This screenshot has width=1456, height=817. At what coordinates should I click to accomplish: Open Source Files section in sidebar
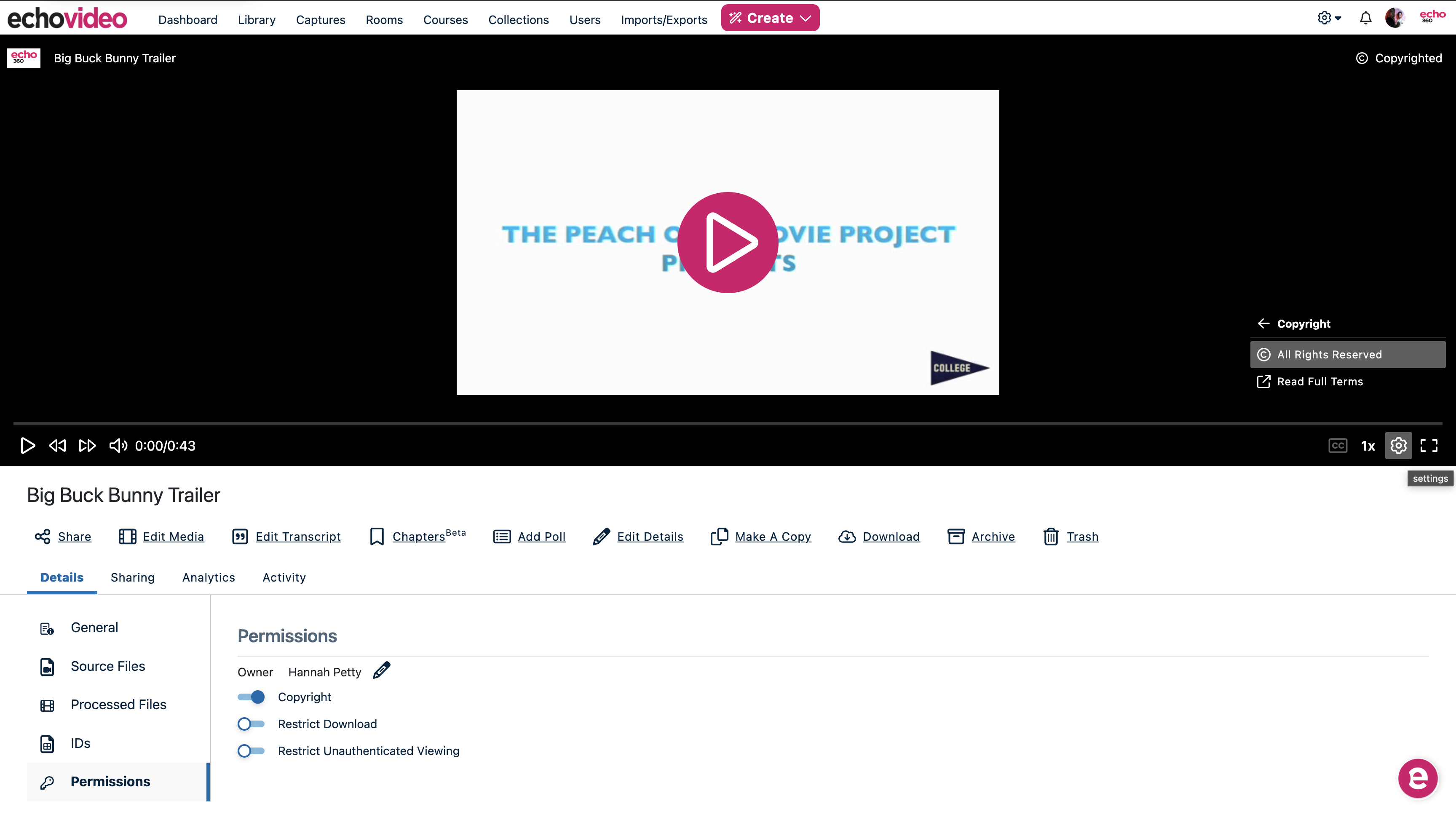(x=117, y=666)
